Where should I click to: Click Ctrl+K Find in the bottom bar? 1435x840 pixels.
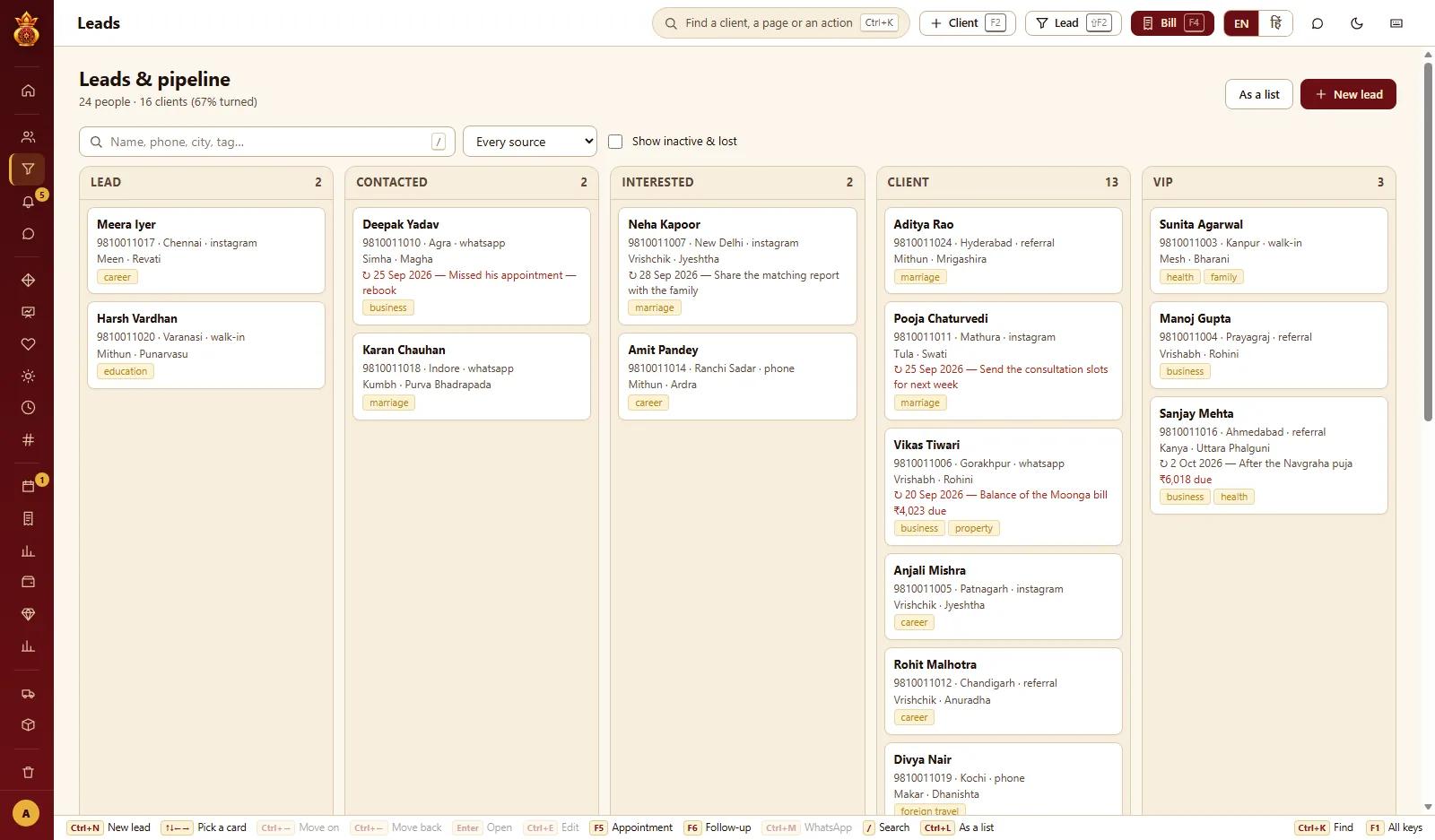pyautogui.click(x=1325, y=827)
